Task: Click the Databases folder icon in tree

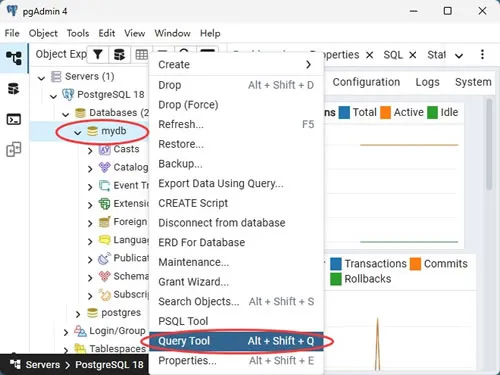Action: [x=80, y=113]
